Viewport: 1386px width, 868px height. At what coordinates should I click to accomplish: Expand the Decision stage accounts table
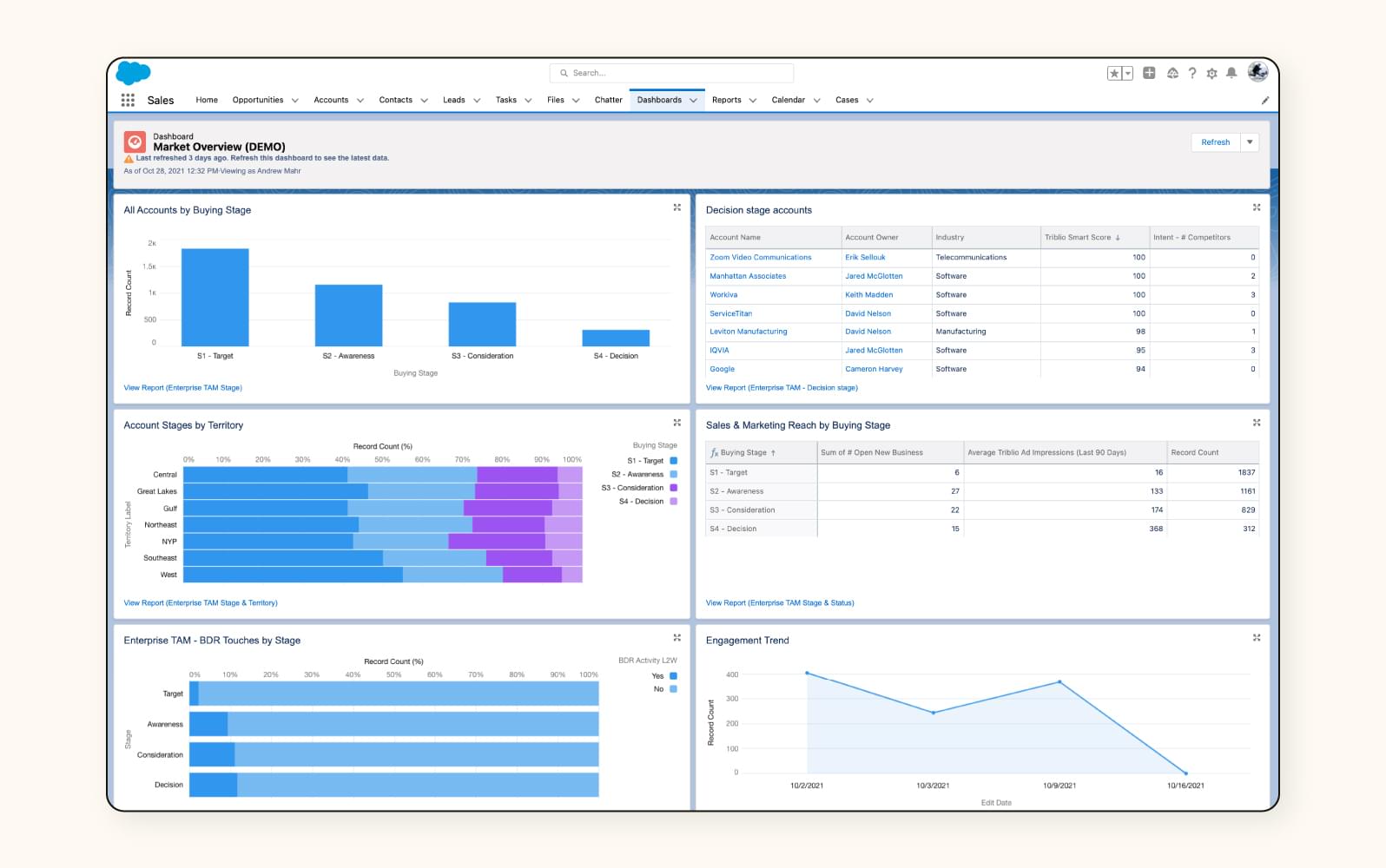pos(1257,207)
